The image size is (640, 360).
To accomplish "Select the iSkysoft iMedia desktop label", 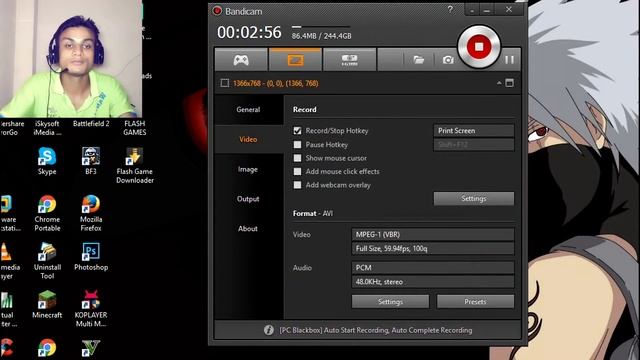I will click(x=47, y=128).
